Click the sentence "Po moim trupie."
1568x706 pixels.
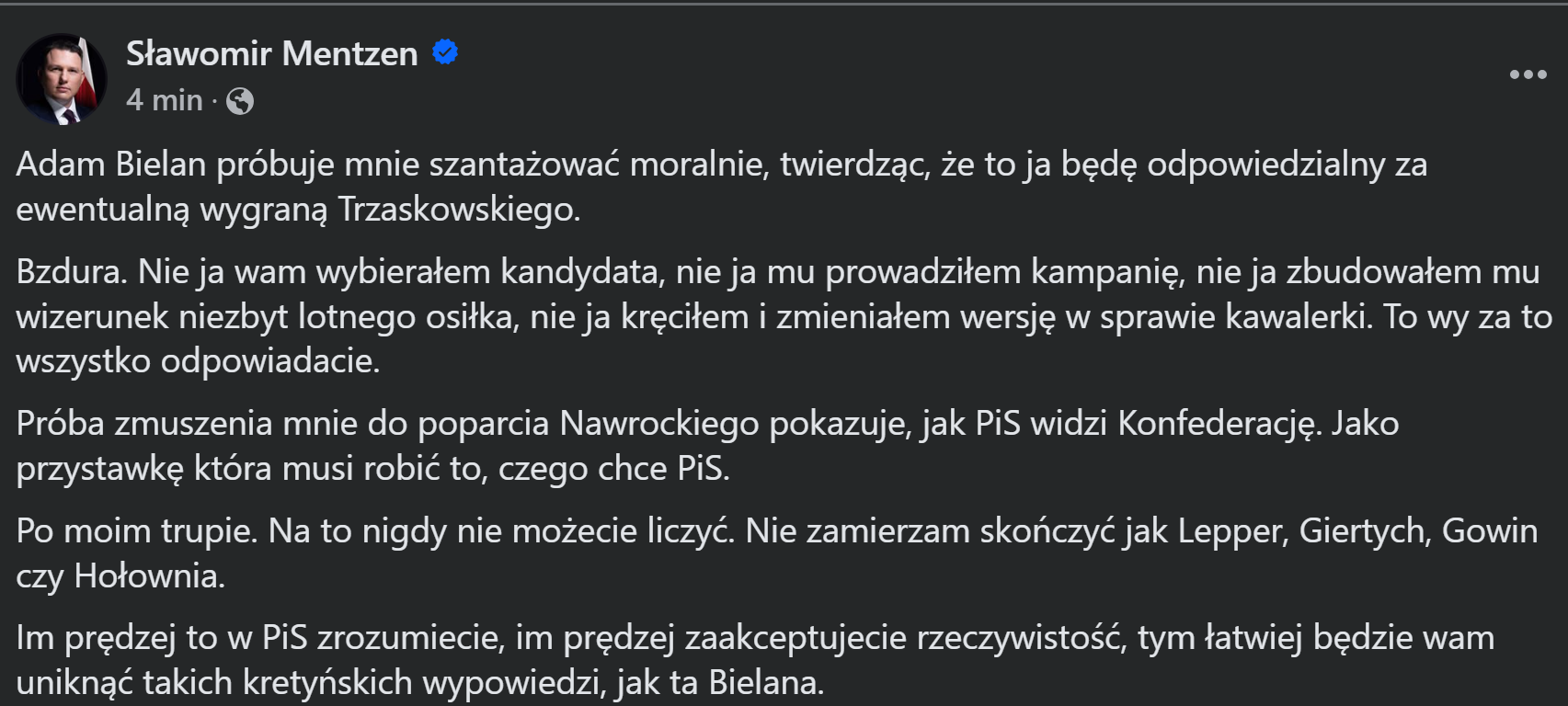137,531
